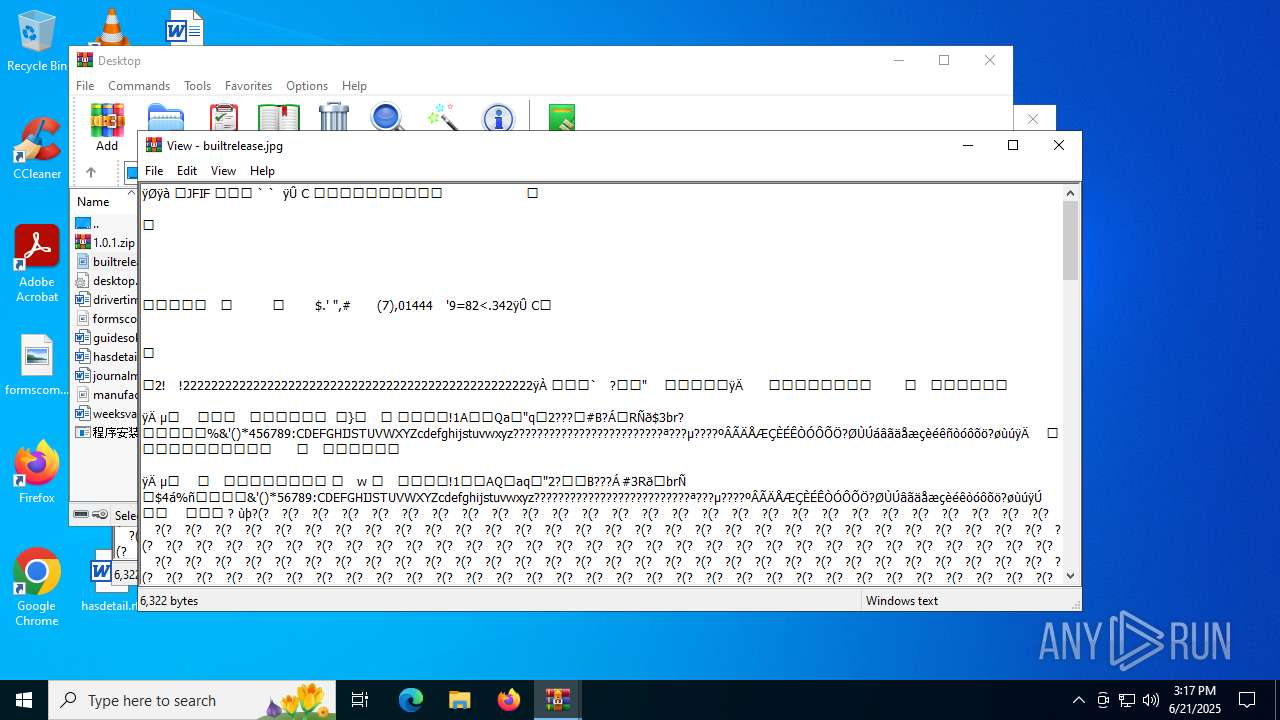Open the notification center icon

tap(1247, 700)
